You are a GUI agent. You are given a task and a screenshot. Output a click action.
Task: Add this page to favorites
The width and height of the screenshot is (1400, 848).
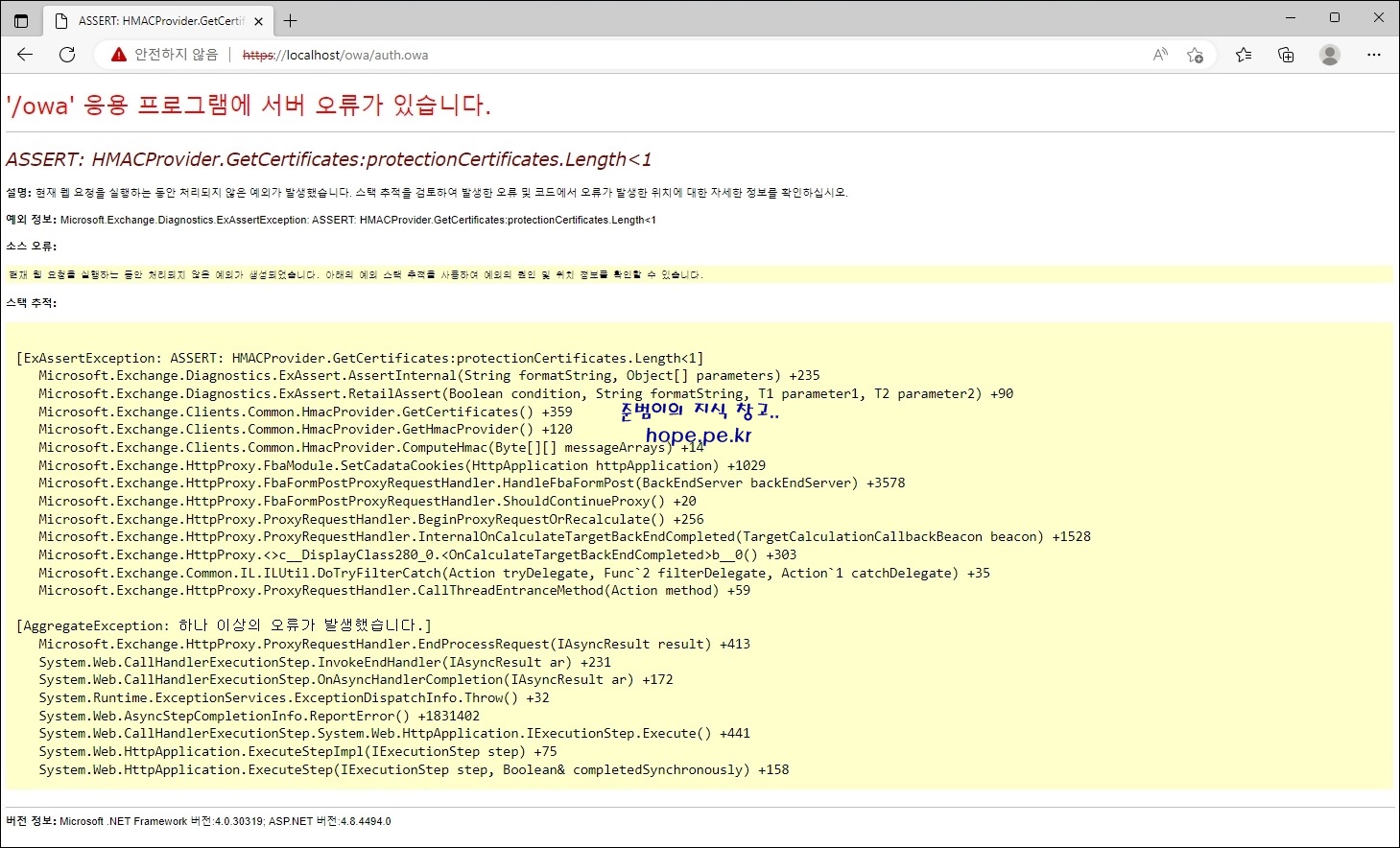[1195, 55]
